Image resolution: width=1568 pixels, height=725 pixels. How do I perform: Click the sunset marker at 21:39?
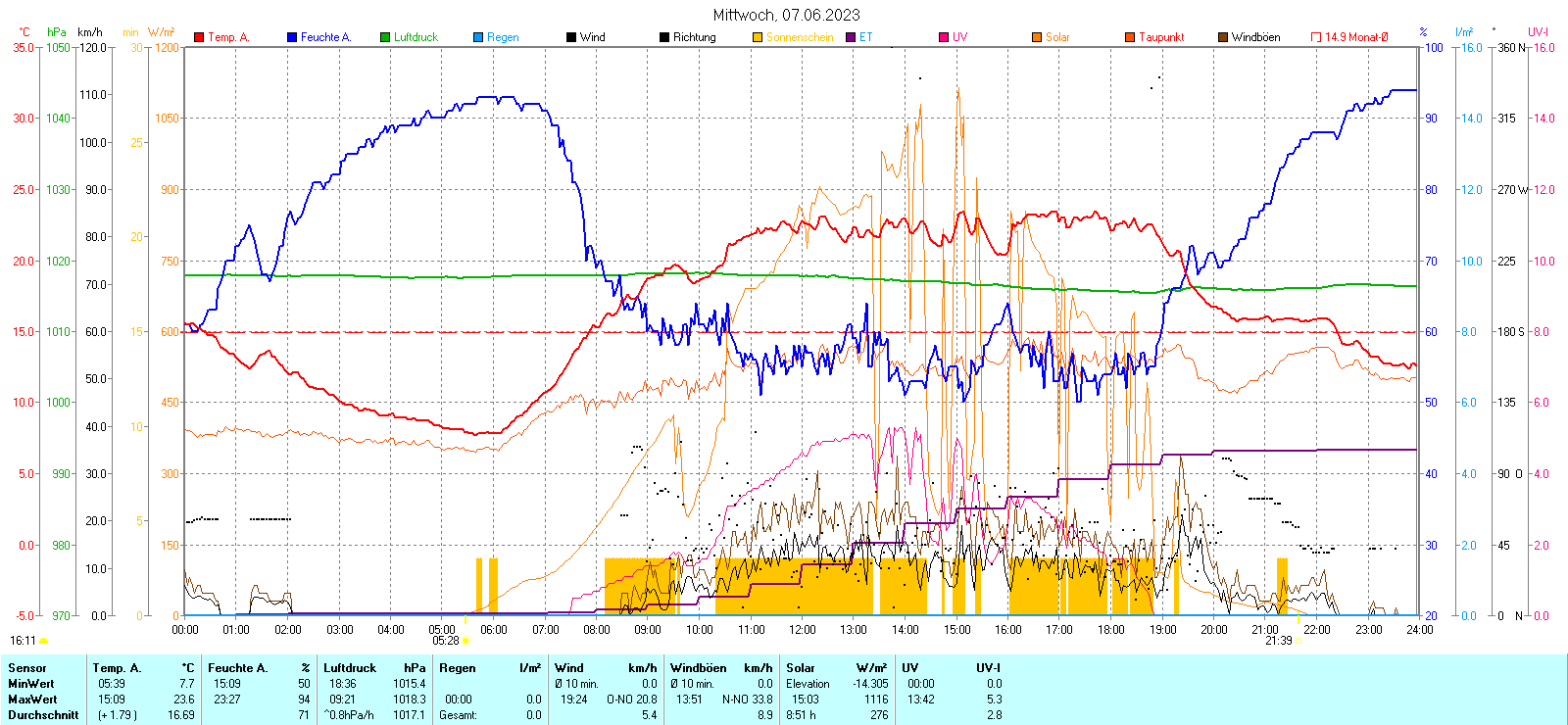click(x=1298, y=641)
